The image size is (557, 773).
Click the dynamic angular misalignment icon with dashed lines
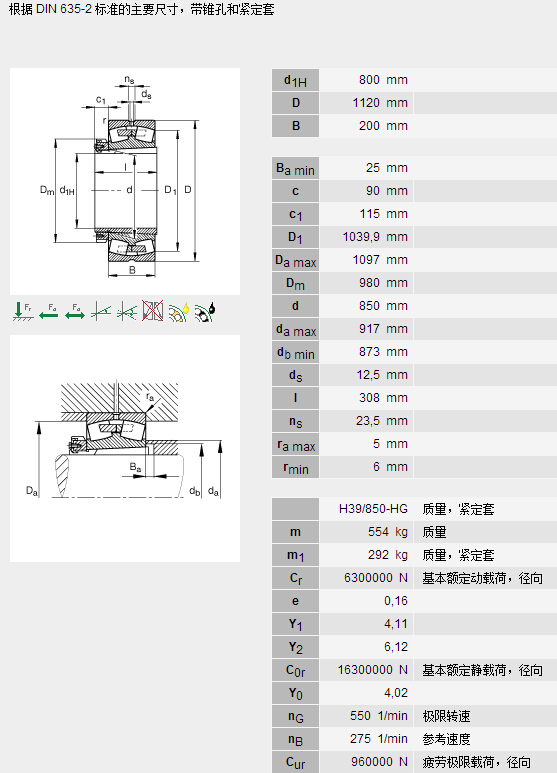127,312
